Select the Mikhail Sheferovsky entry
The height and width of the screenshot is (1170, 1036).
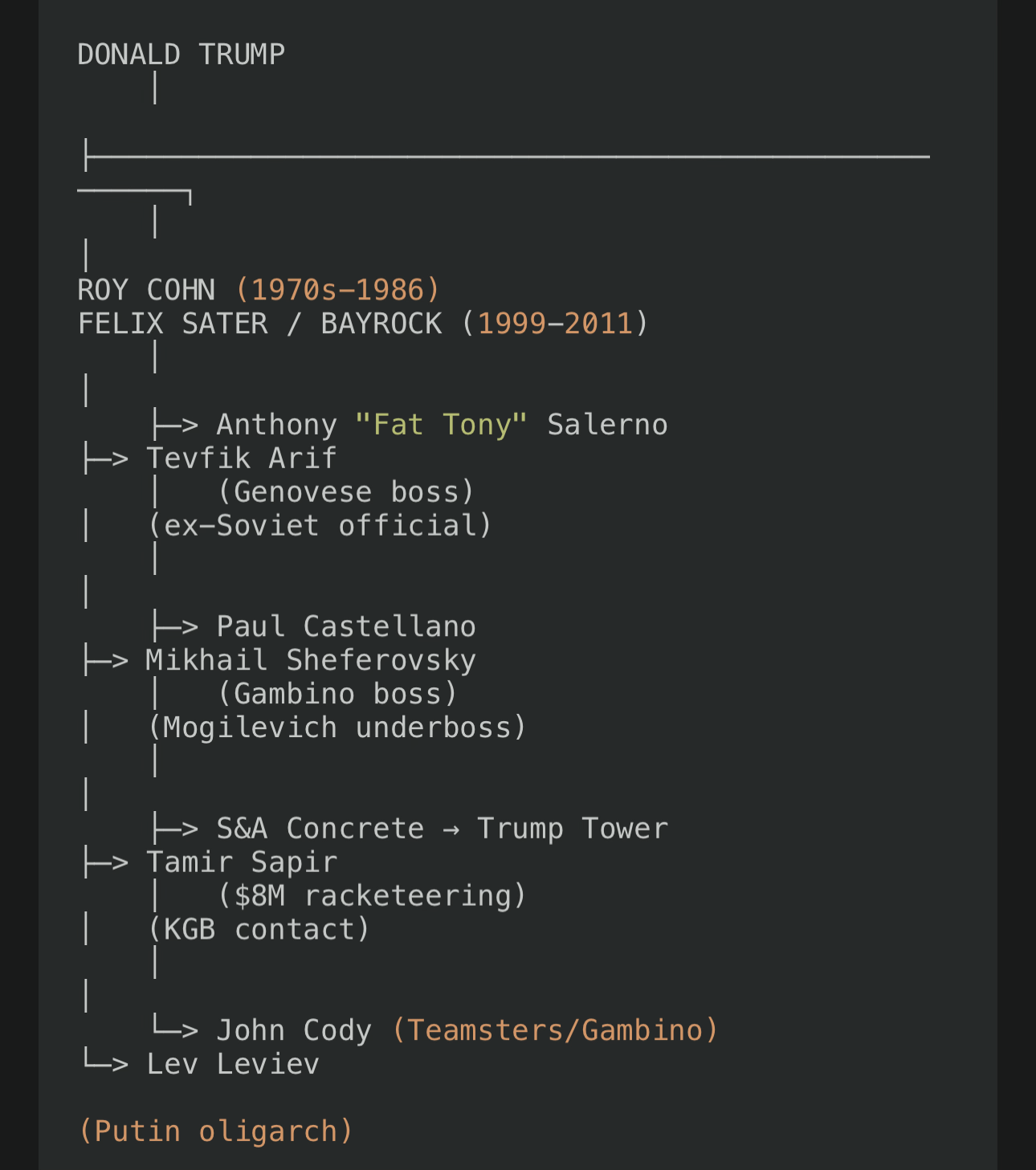click(311, 660)
